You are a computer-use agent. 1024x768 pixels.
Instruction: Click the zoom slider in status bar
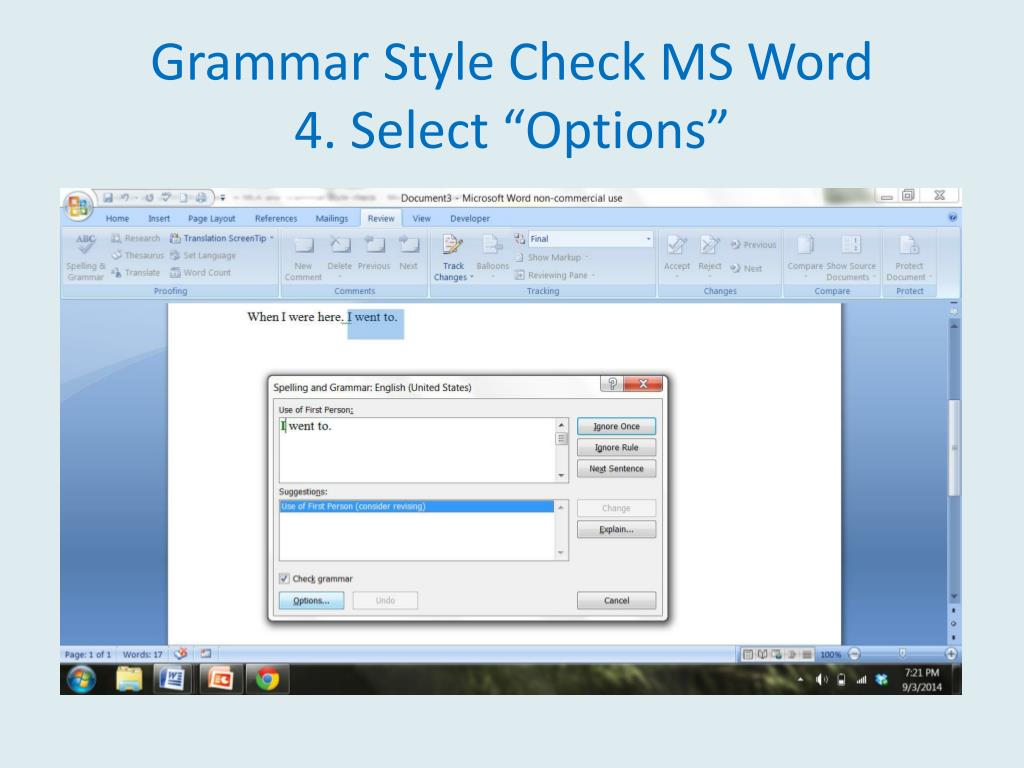(x=902, y=653)
